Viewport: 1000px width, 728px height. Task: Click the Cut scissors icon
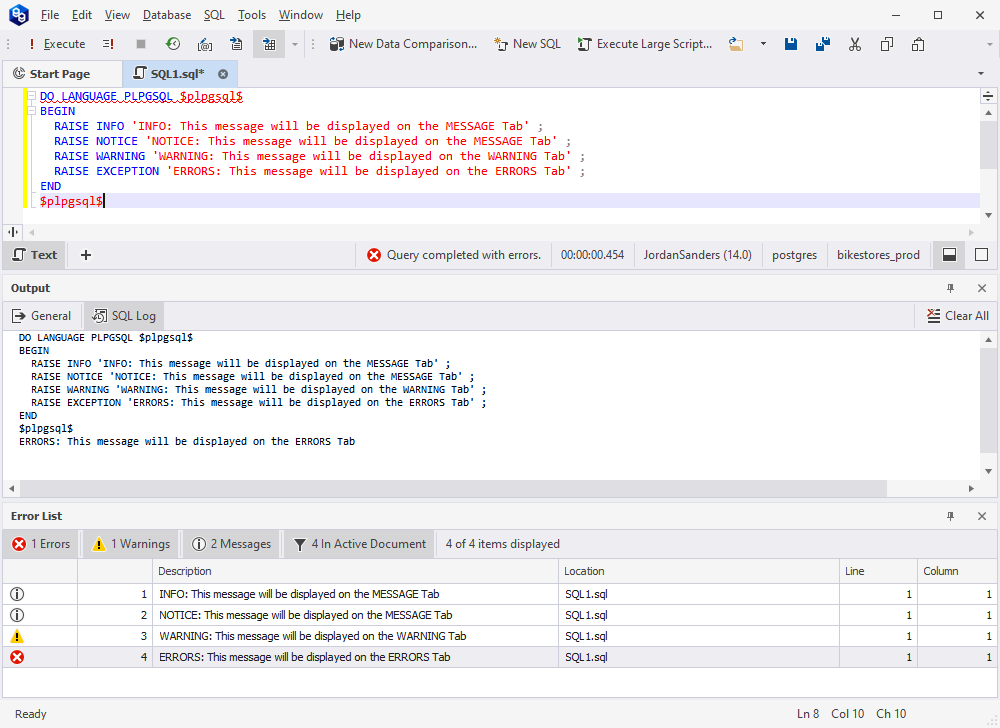[x=855, y=44]
